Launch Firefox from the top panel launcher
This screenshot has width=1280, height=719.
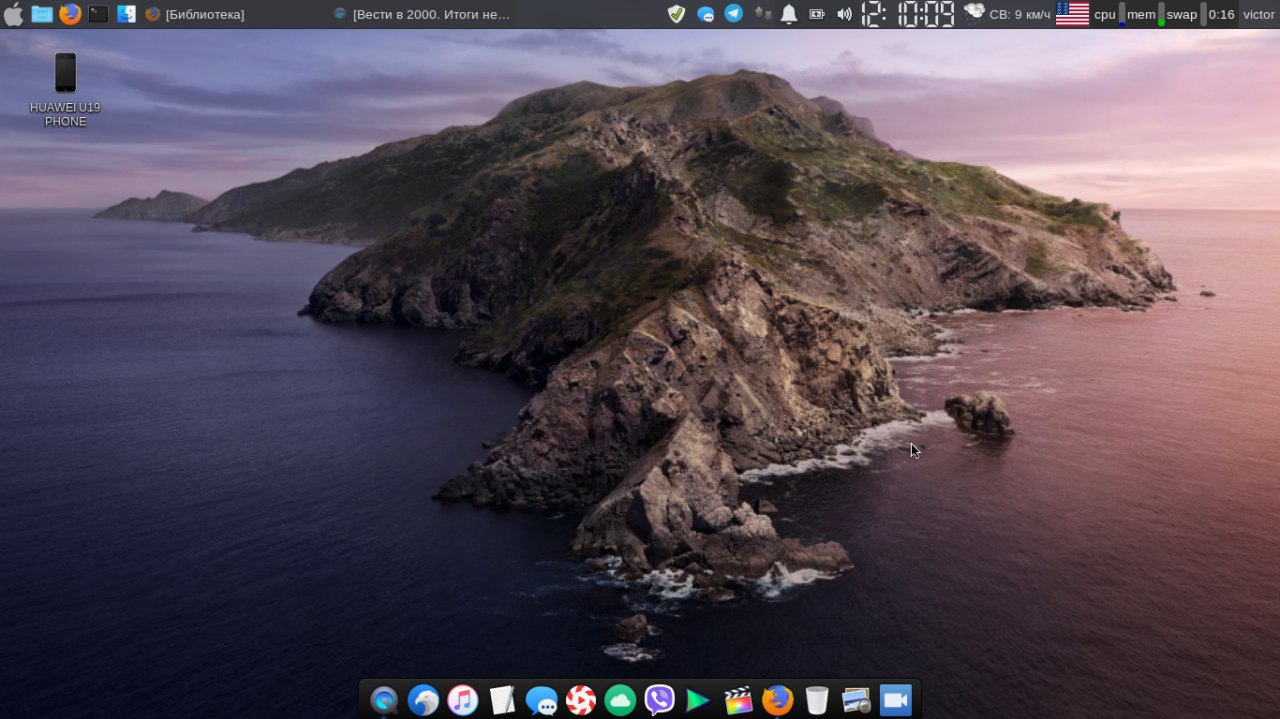(69, 14)
